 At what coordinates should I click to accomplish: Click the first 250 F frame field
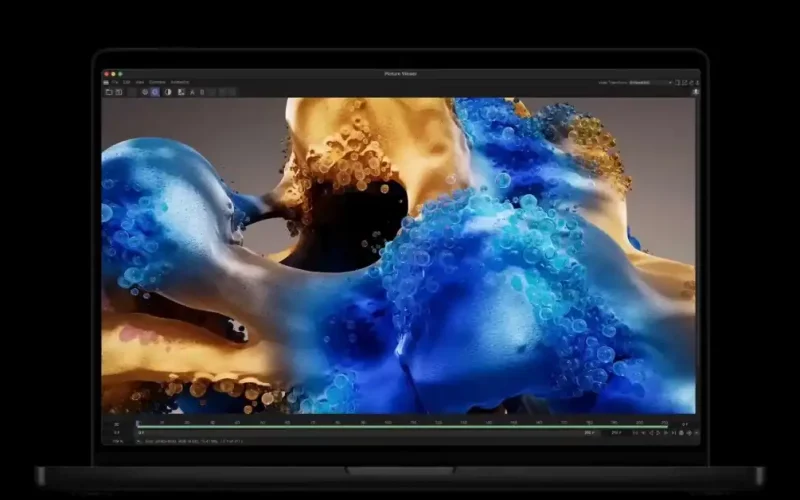(589, 433)
